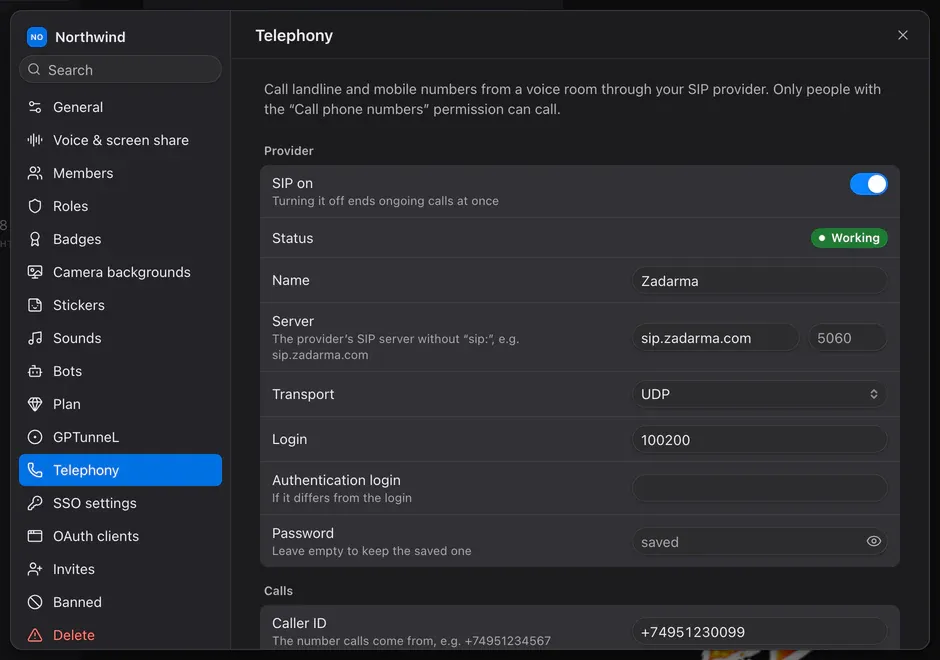Click 'If it differs from the login' hint
Screen dimensions: 940x660
point(342,498)
